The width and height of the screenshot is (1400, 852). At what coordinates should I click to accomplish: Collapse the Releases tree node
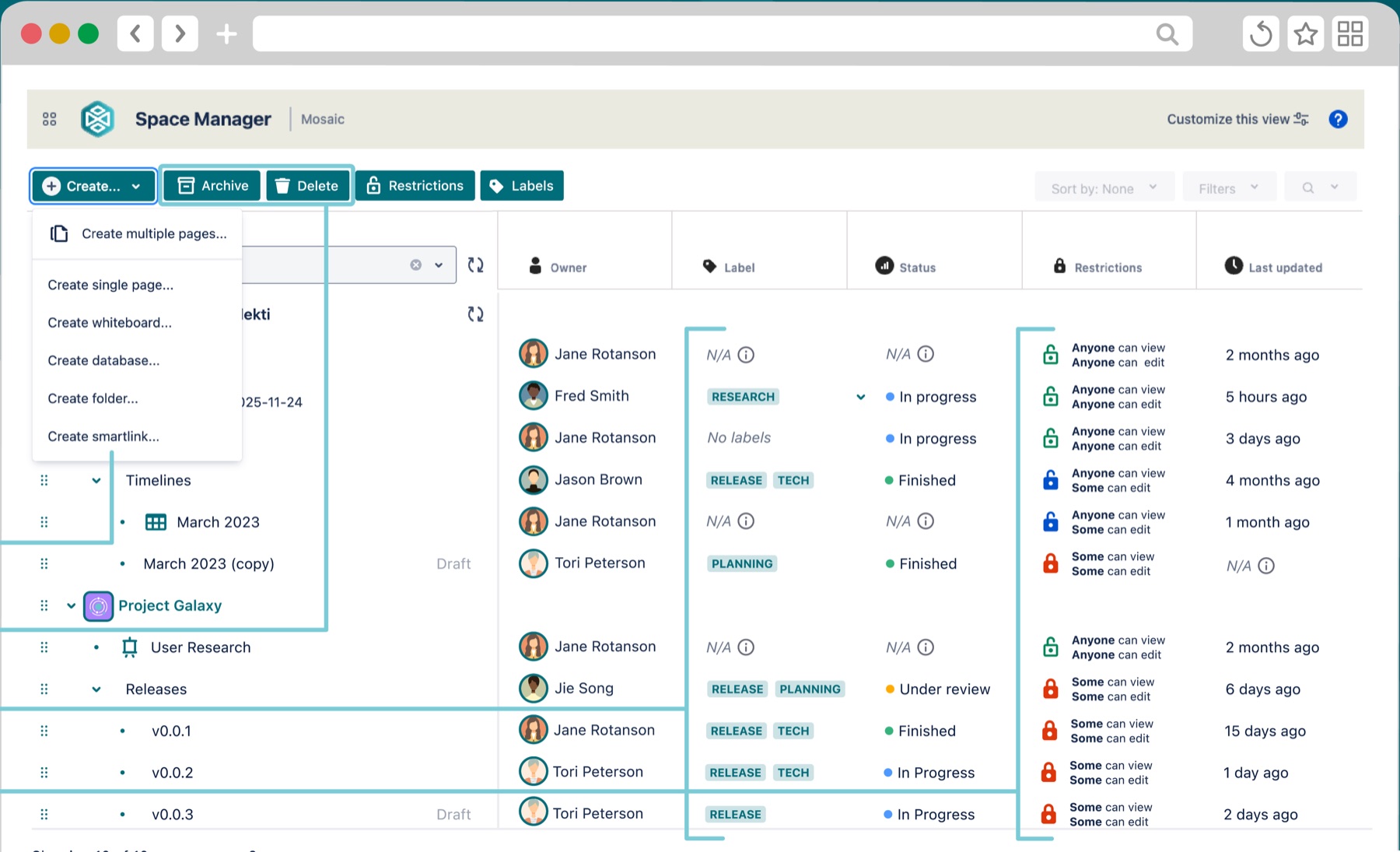(x=96, y=689)
